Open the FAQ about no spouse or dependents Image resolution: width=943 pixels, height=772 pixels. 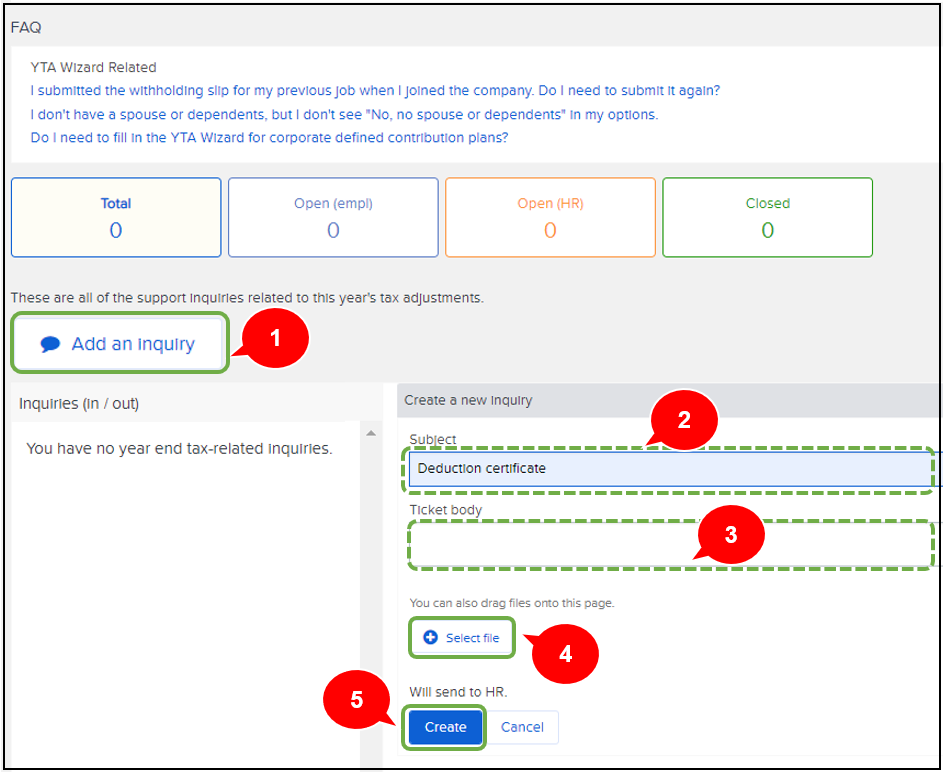coord(344,115)
